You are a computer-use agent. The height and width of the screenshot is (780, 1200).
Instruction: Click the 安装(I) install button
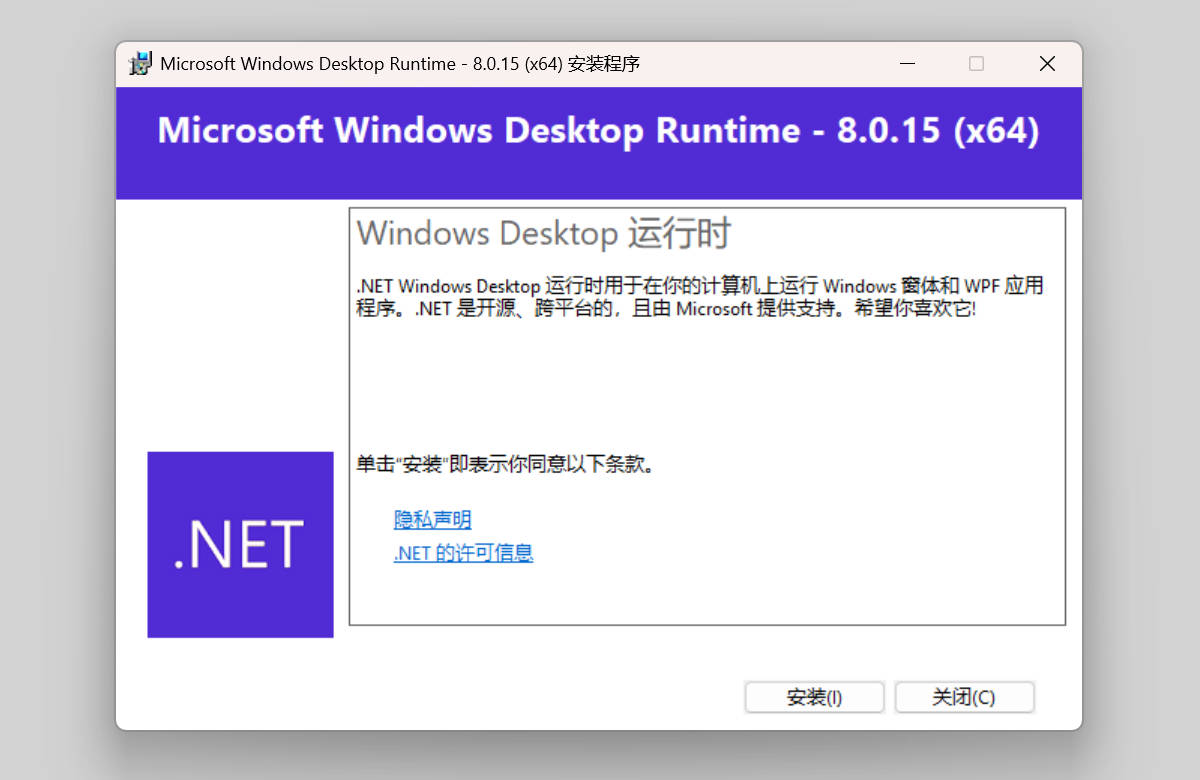coord(814,697)
